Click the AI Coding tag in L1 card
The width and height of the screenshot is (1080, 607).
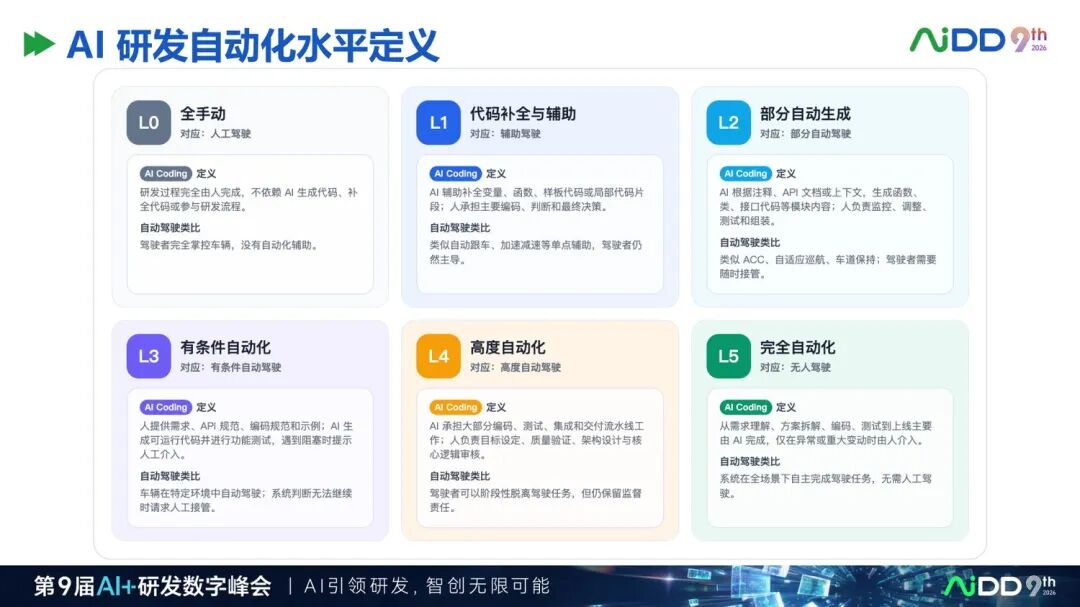pos(455,174)
